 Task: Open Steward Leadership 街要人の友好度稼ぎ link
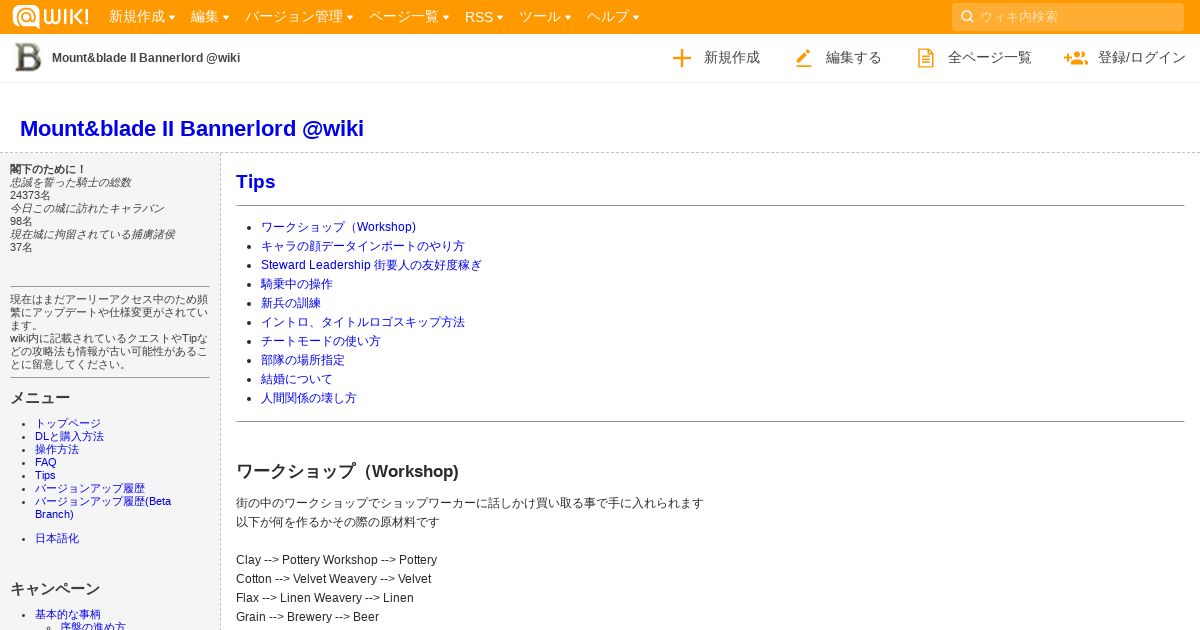pos(371,265)
